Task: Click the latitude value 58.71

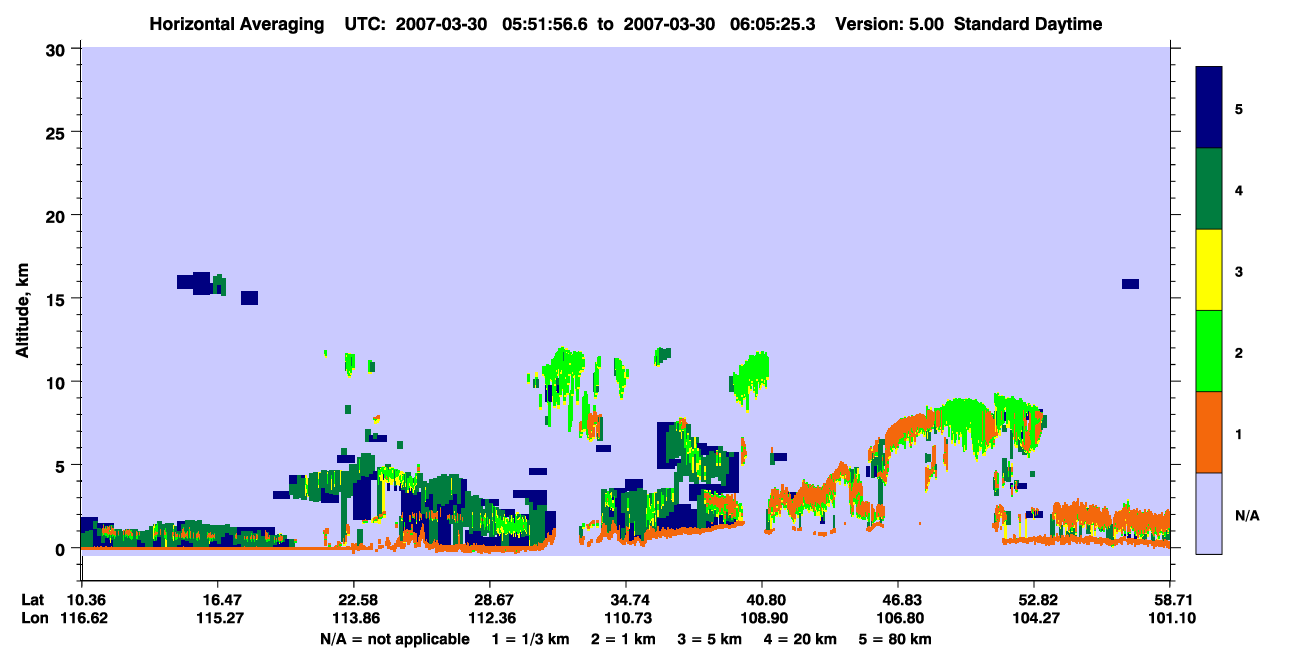Action: pos(1170,600)
